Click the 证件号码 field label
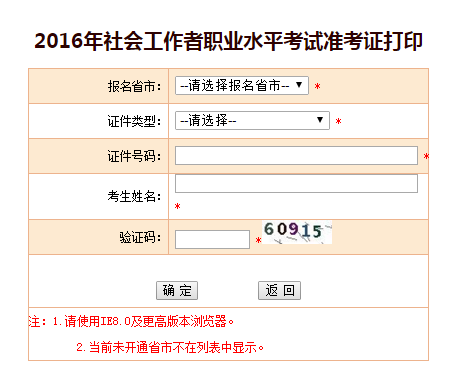 pyautogui.click(x=134, y=156)
